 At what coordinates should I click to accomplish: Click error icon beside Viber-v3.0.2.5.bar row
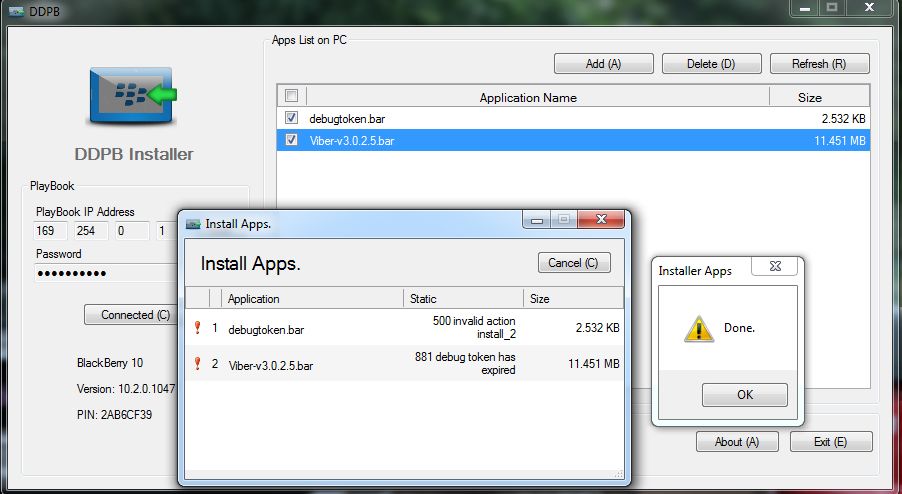pyautogui.click(x=197, y=363)
